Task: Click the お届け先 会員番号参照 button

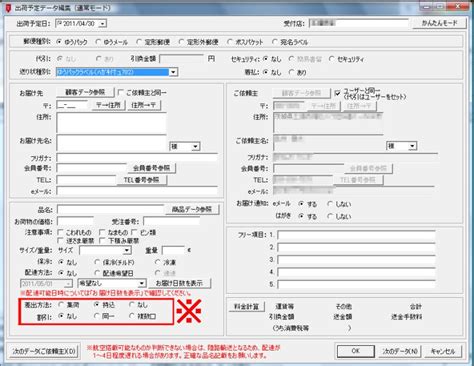Action: (x=151, y=168)
